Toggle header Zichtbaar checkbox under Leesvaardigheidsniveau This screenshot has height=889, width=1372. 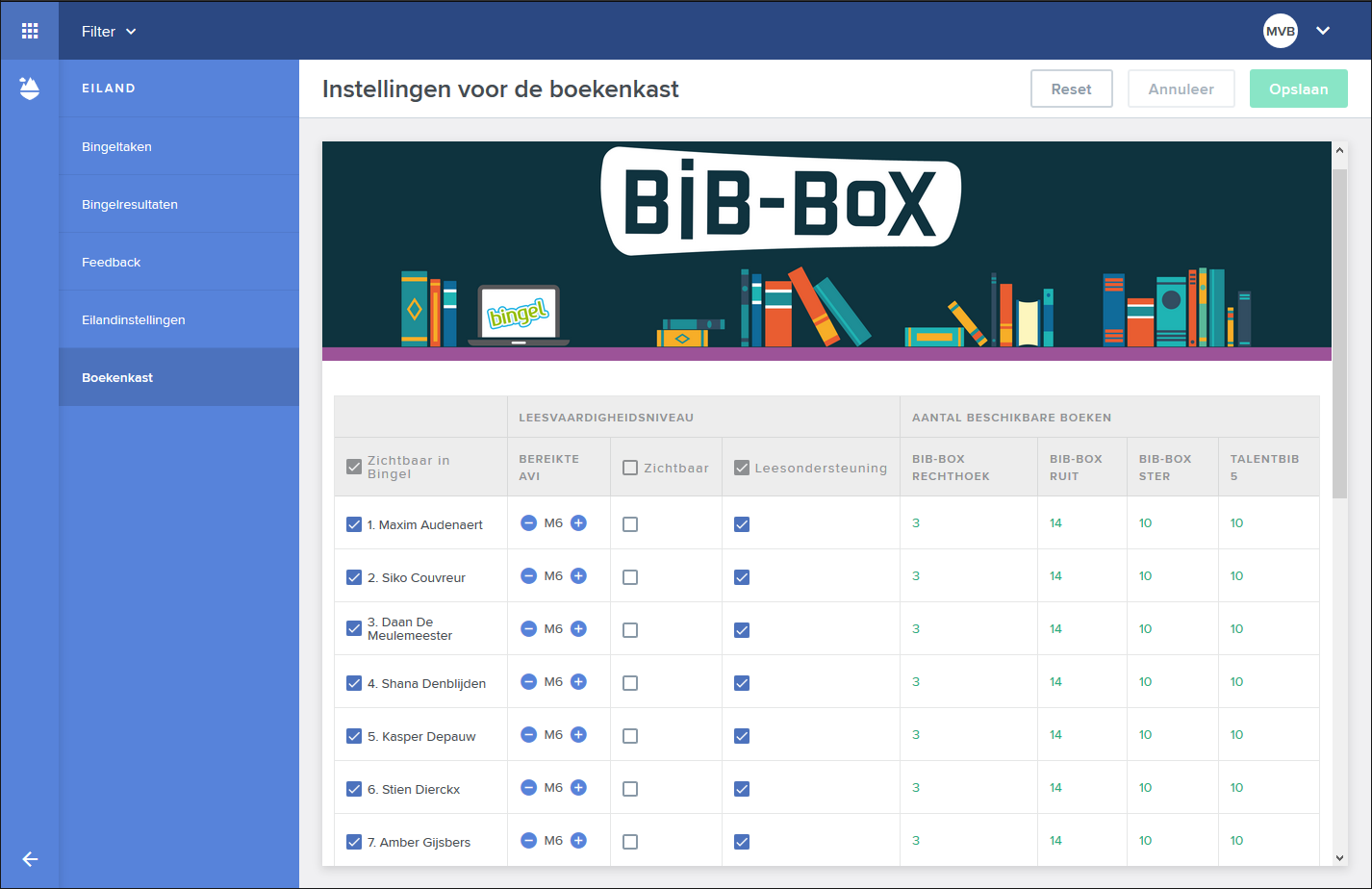point(630,468)
